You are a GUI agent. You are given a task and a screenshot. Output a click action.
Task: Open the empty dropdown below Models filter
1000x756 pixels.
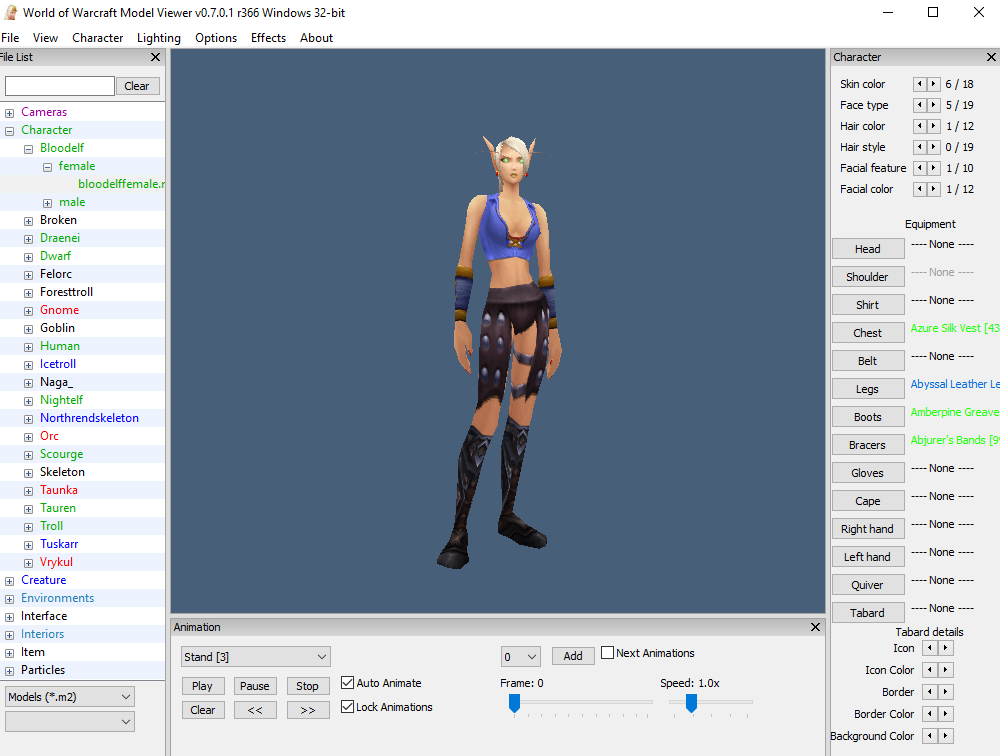point(70,722)
